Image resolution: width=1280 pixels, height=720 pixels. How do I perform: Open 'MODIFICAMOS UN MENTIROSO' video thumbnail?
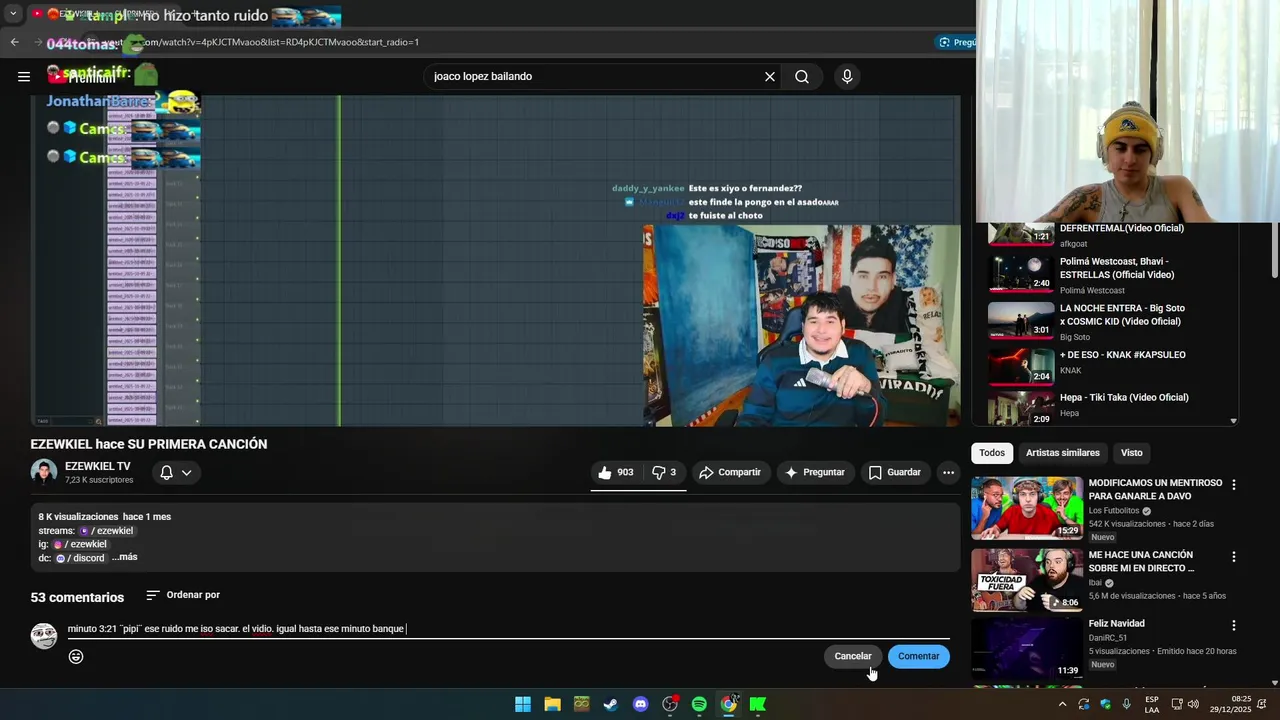pos(1026,508)
